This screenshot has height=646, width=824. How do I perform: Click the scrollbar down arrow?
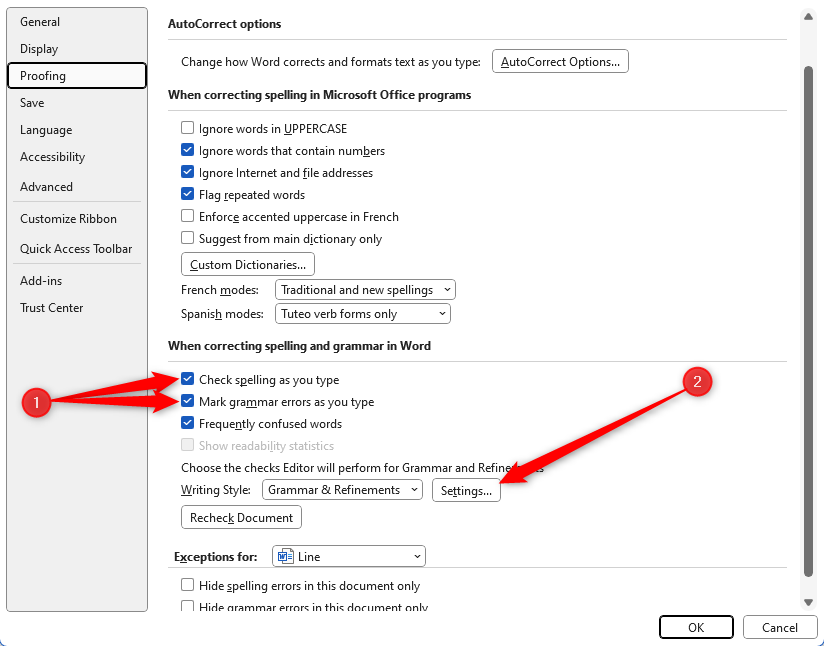tap(810, 601)
